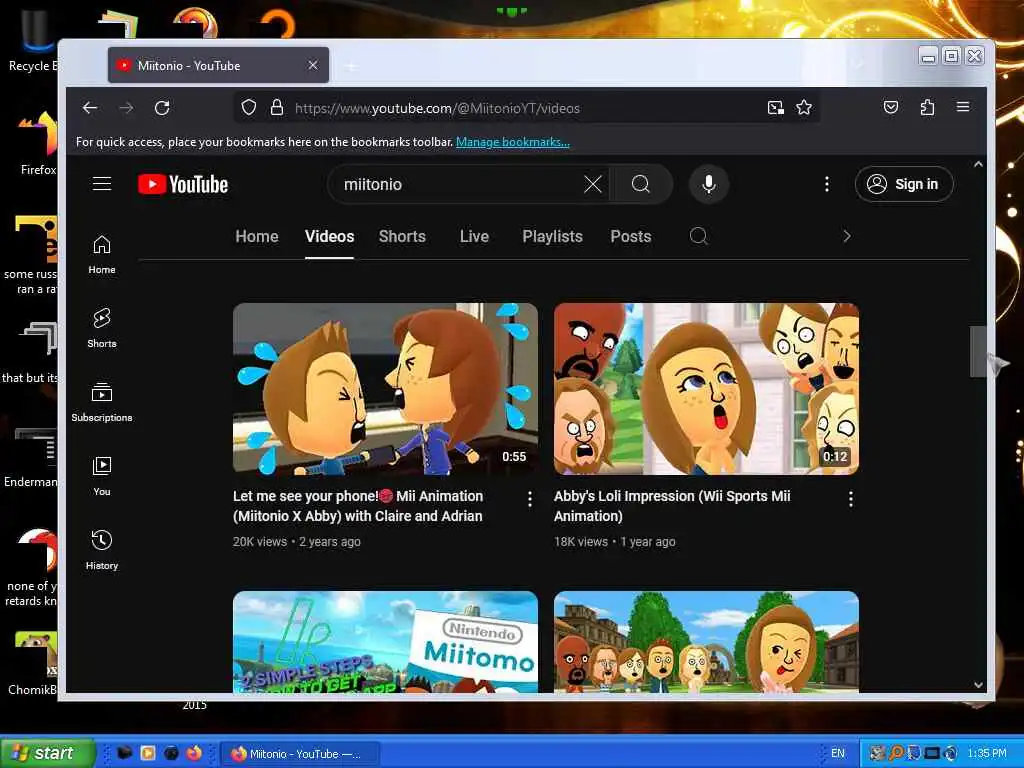Viewport: 1024px width, 768px height.
Task: Close the Miitonio - YouTube tab
Action: coord(313,65)
